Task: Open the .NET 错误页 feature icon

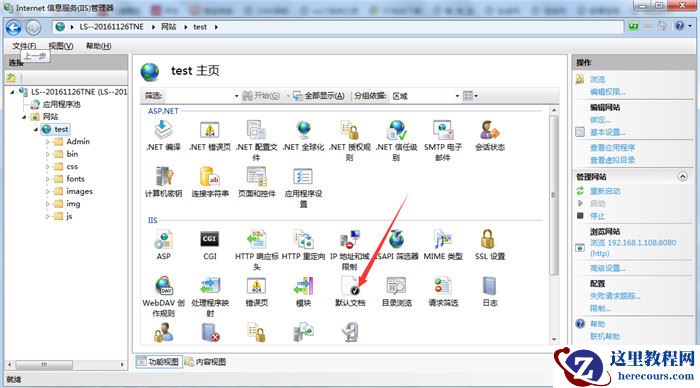Action: coord(210,131)
